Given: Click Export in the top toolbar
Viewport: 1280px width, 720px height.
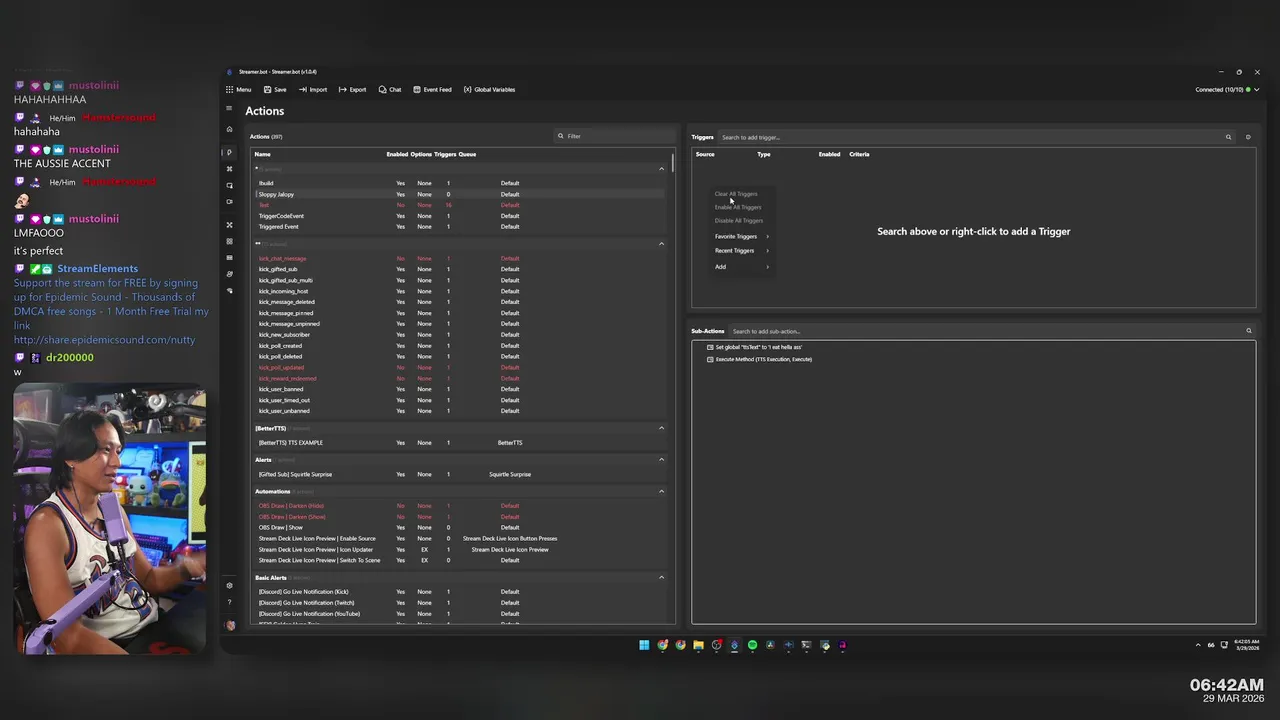Looking at the screenshot, I should 352,90.
